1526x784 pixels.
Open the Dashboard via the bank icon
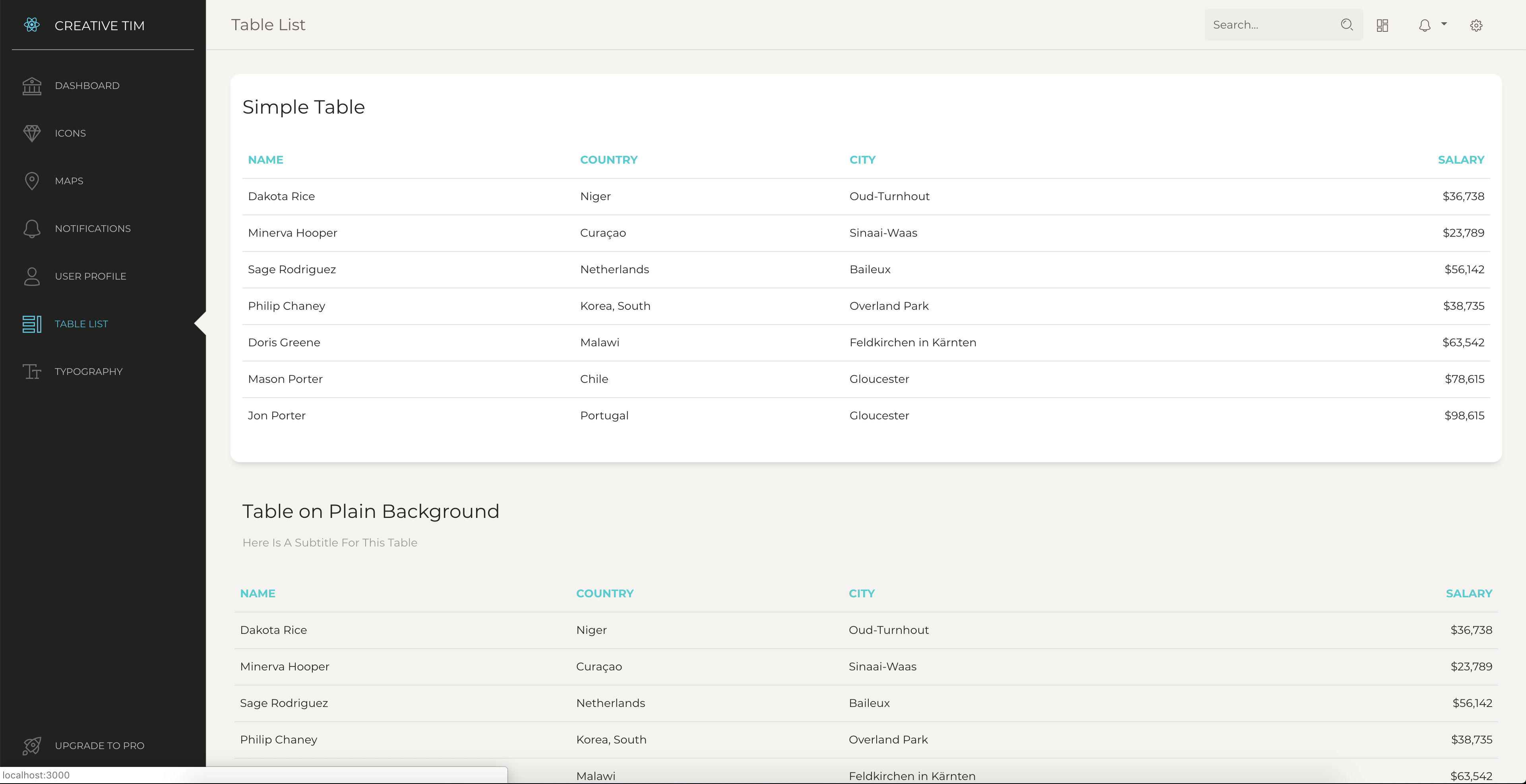32,86
